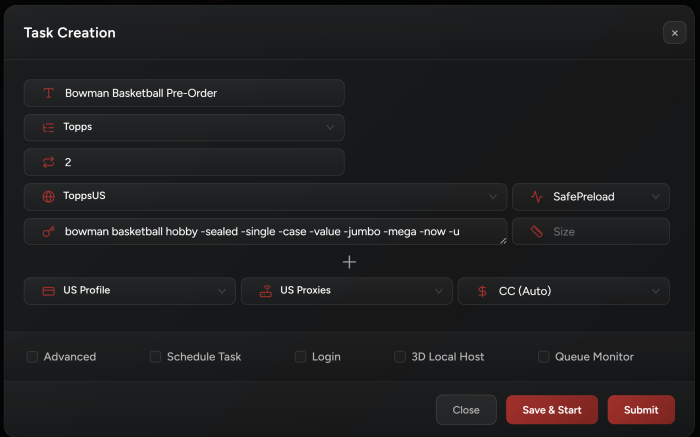Click the card icon beside US Profile
The height and width of the screenshot is (437, 700).
pos(47,291)
